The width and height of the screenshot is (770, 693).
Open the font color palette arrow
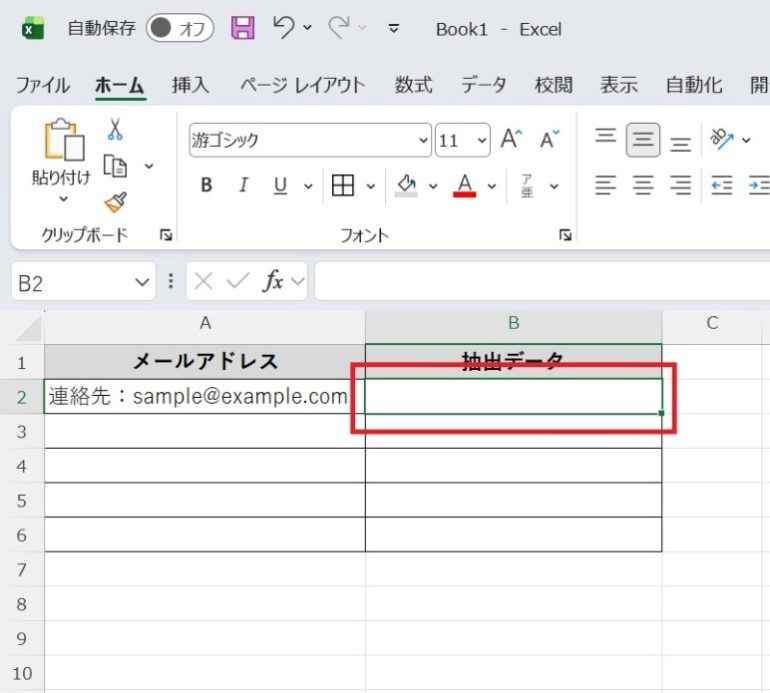pos(492,186)
